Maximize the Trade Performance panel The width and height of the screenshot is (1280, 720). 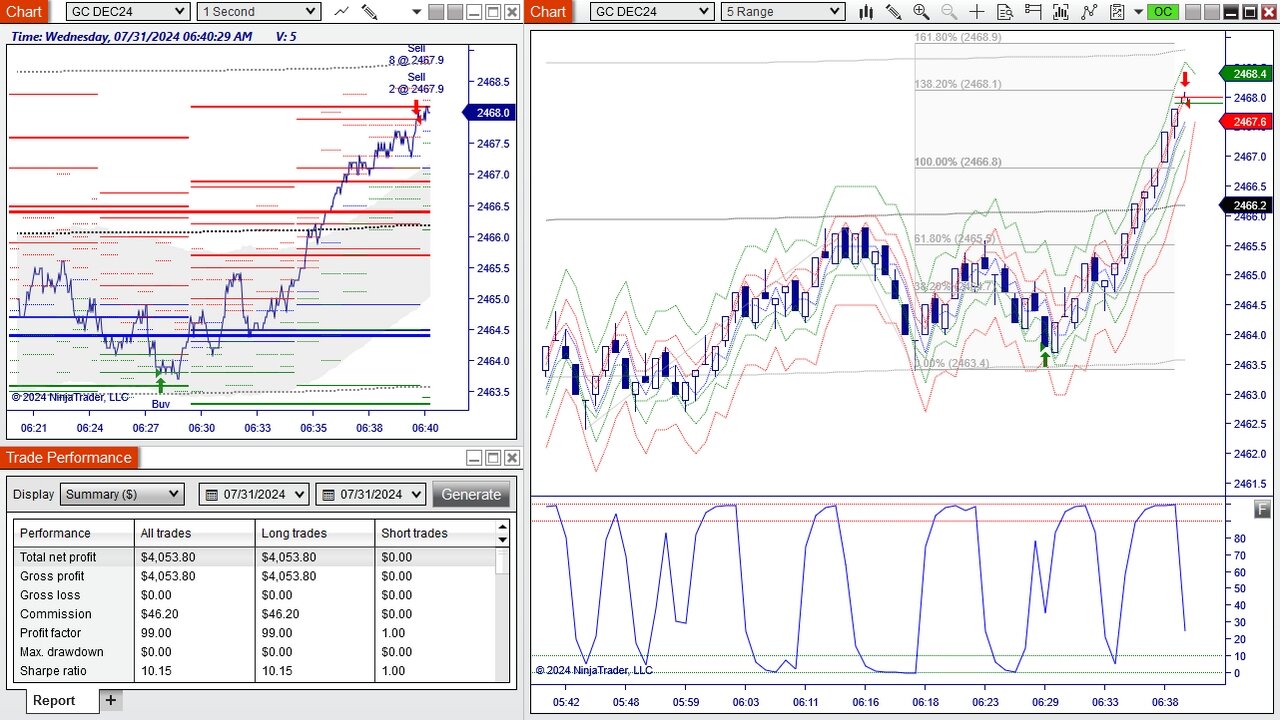(x=493, y=458)
